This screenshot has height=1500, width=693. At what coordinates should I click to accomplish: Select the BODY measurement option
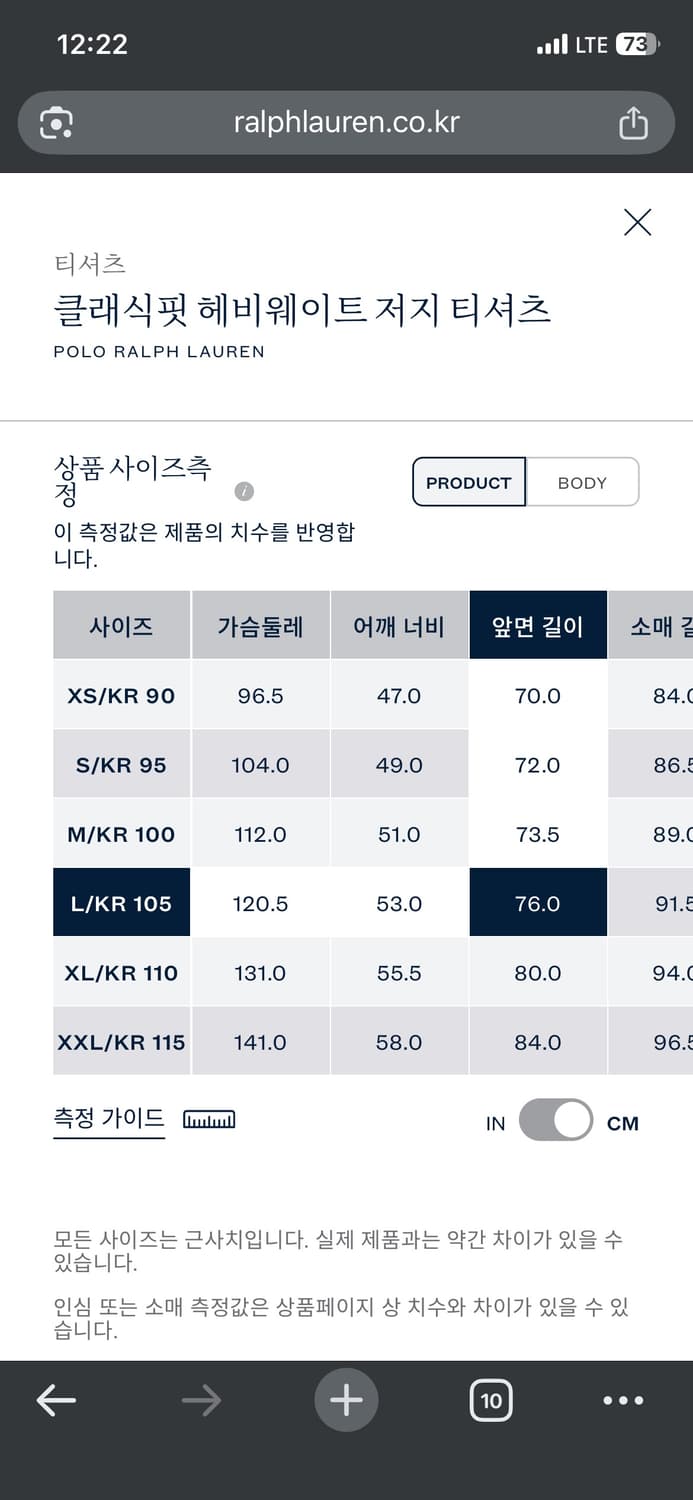pos(583,482)
